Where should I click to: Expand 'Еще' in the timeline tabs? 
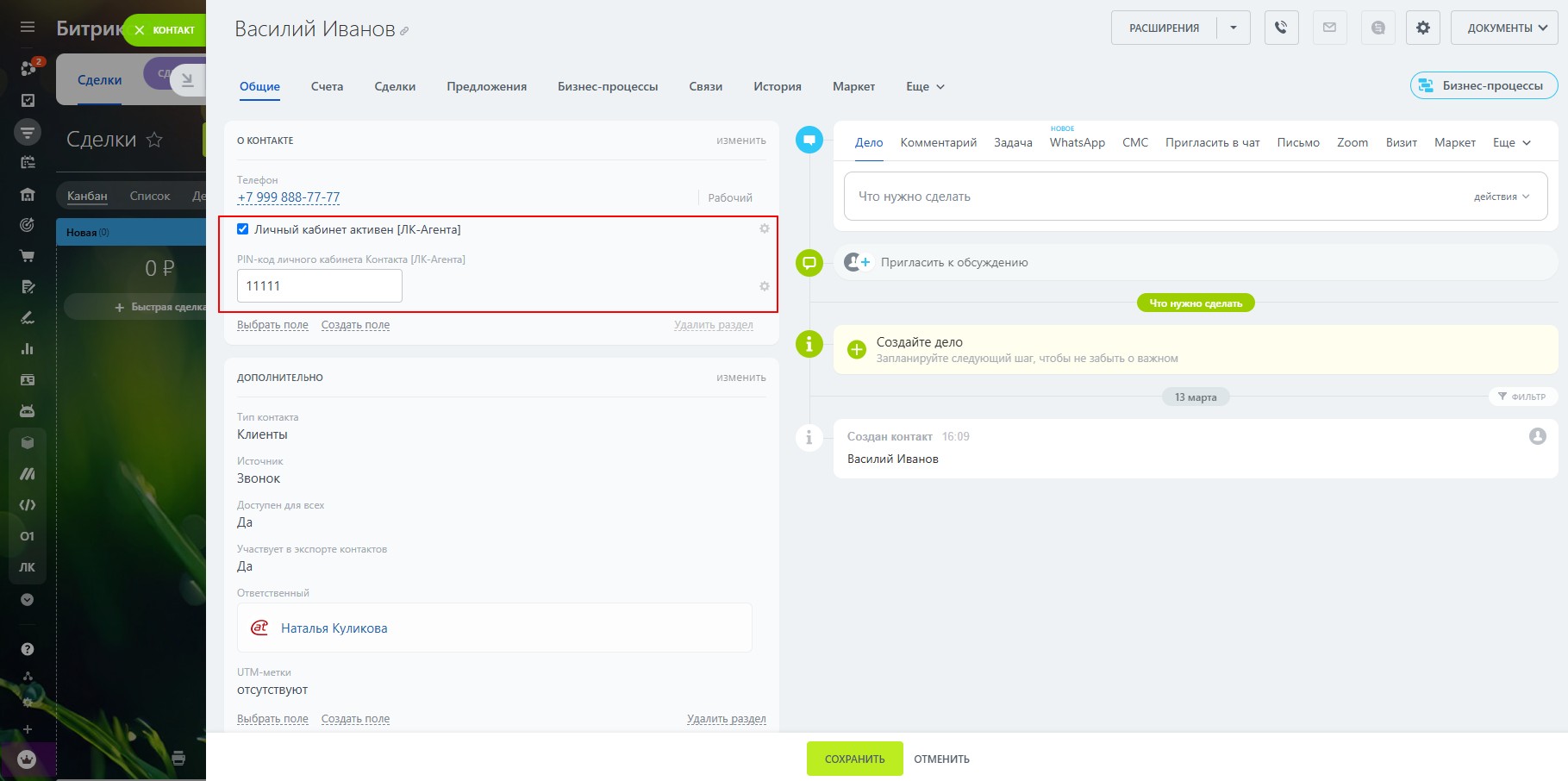pos(1511,143)
